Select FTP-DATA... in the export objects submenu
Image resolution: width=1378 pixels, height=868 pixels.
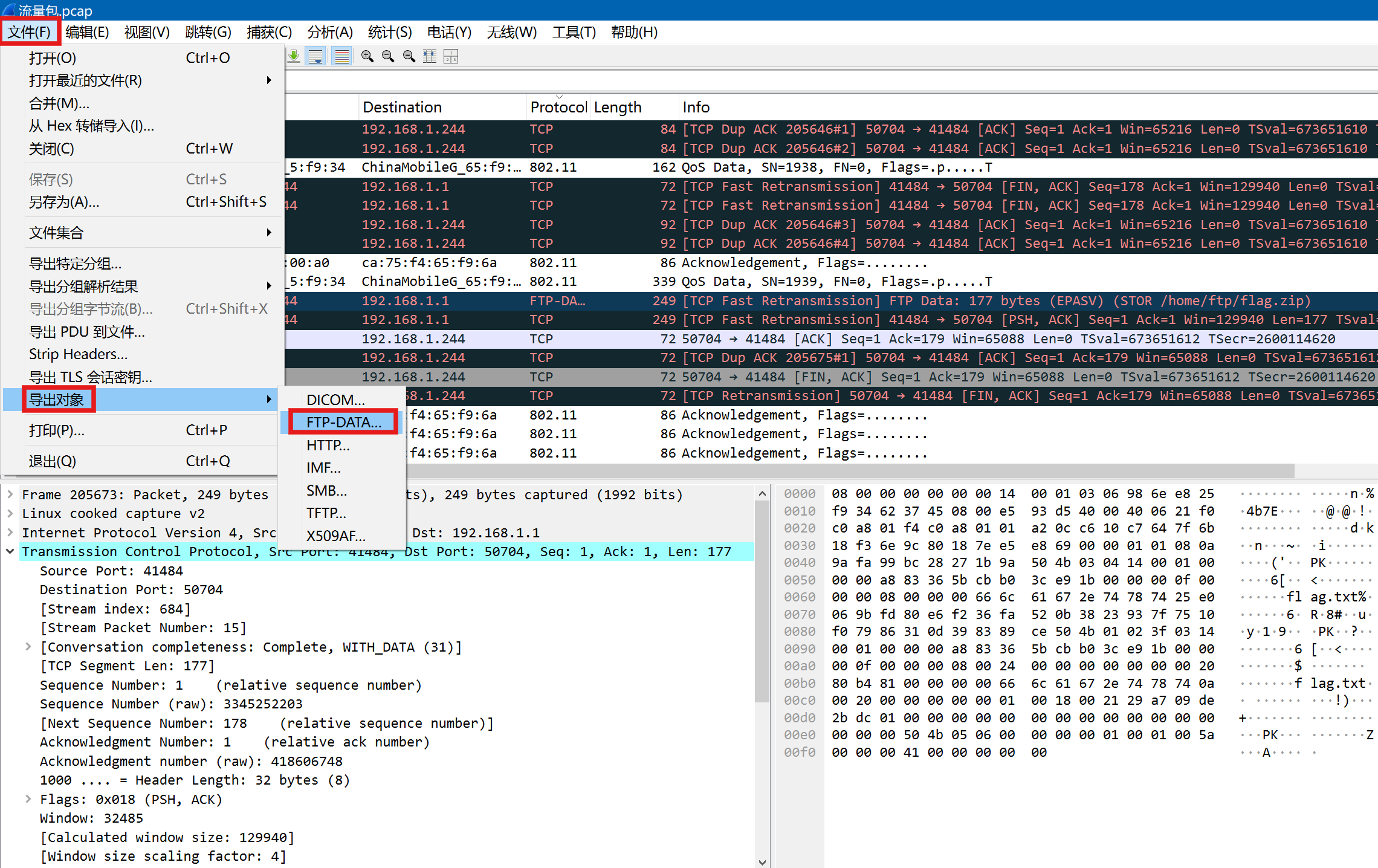[x=343, y=422]
